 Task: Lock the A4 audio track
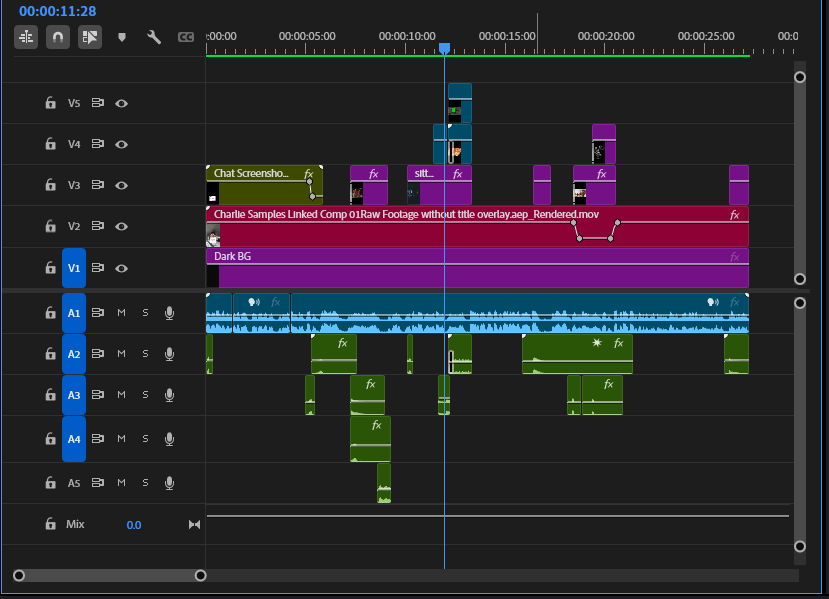tap(50, 439)
